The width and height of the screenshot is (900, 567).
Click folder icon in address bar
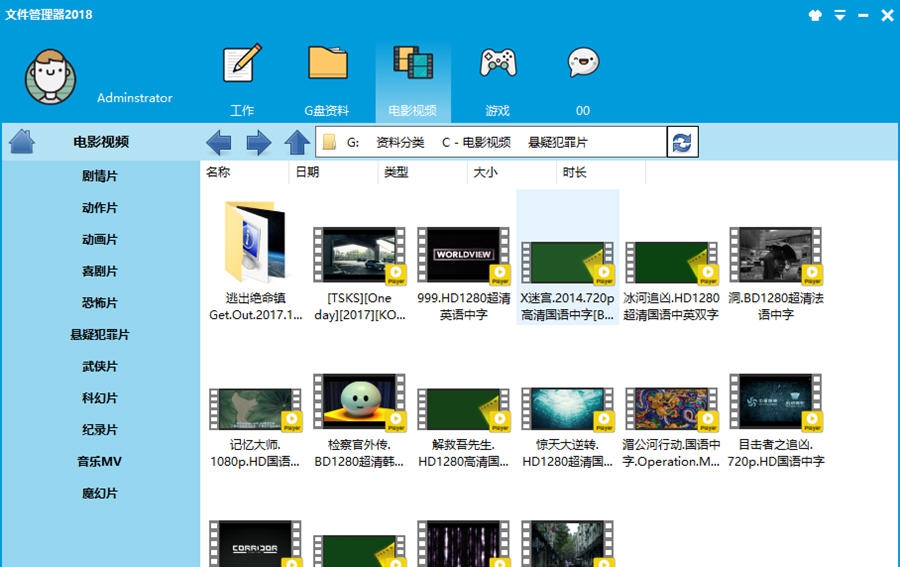[x=329, y=142]
